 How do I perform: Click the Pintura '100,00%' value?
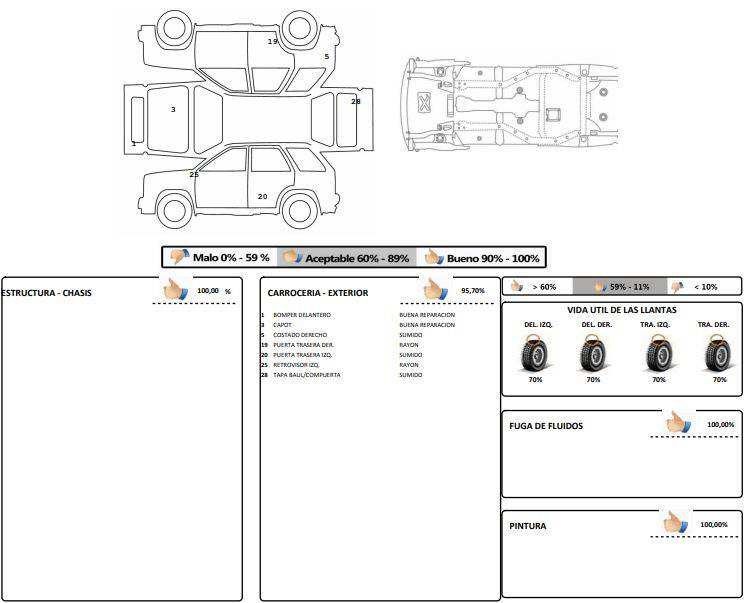714,525
